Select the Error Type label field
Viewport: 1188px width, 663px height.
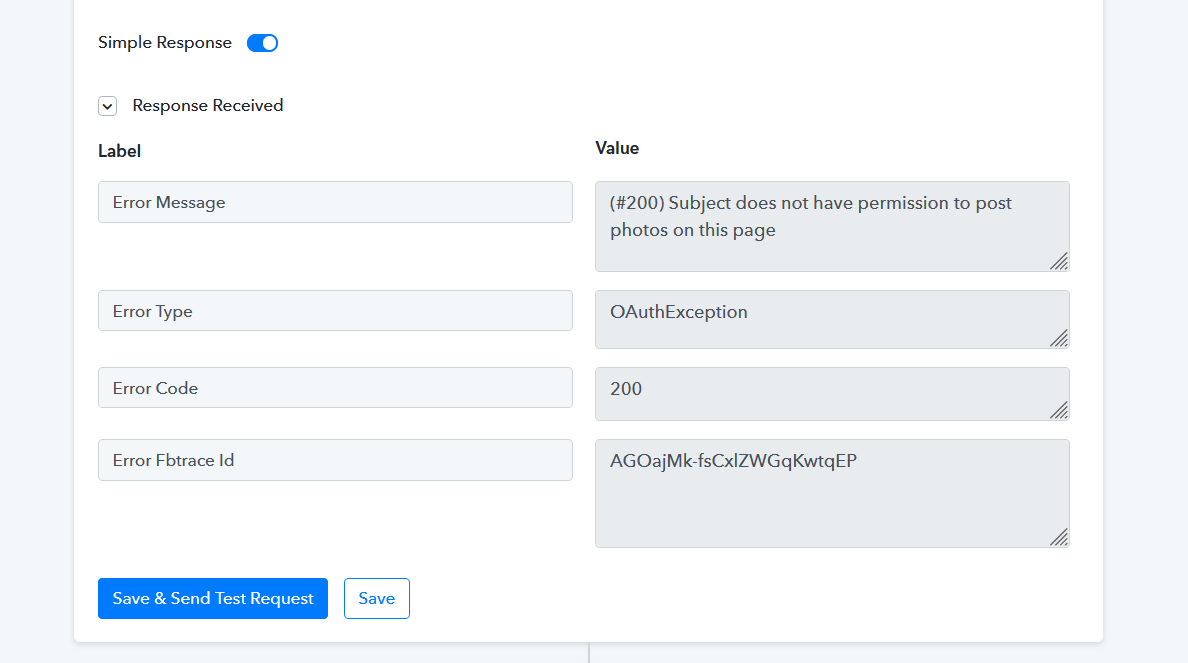335,311
